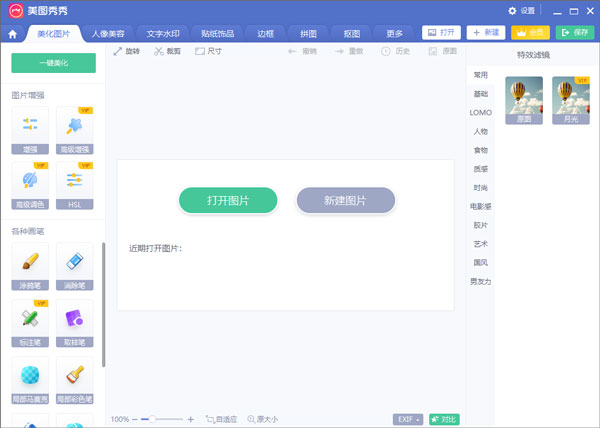Select the 涂鸦笔 doodle brush
600x428 pixels.
coord(30,267)
